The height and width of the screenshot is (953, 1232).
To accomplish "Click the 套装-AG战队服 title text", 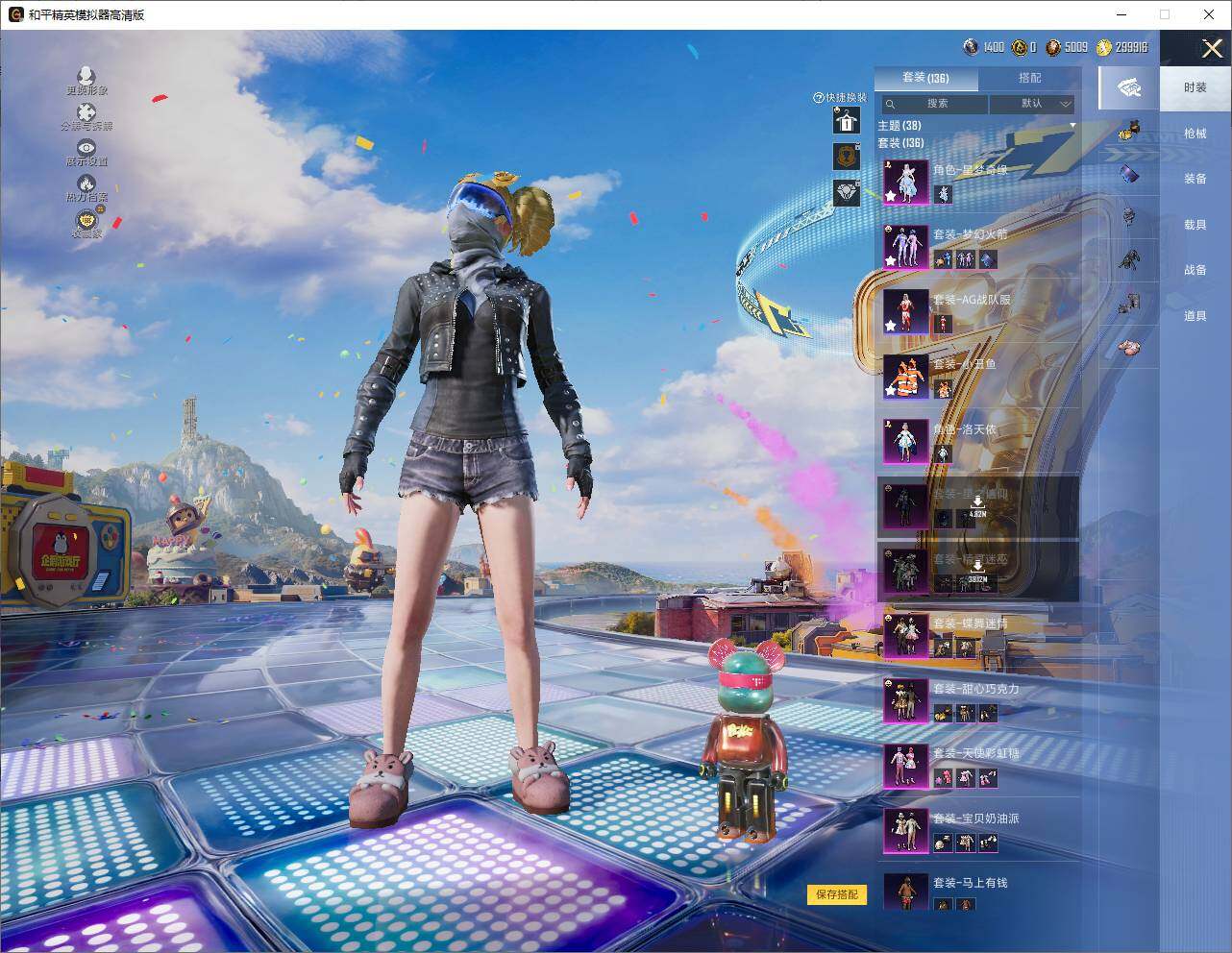I will tap(972, 300).
